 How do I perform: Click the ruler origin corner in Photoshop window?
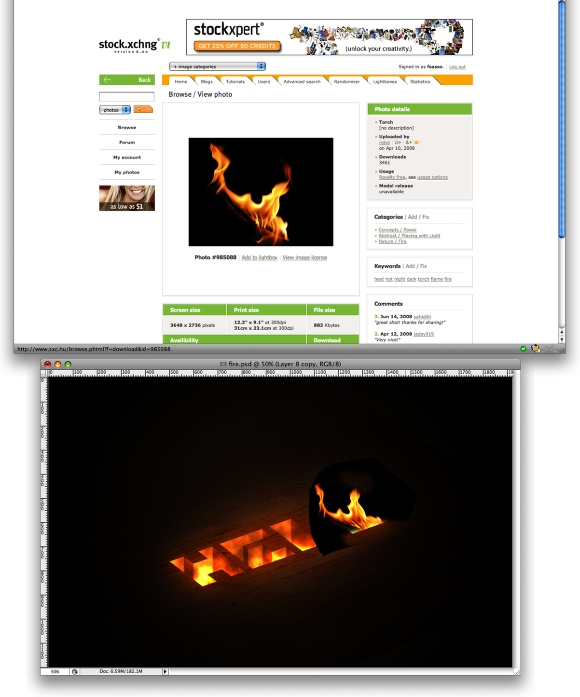click(44, 373)
